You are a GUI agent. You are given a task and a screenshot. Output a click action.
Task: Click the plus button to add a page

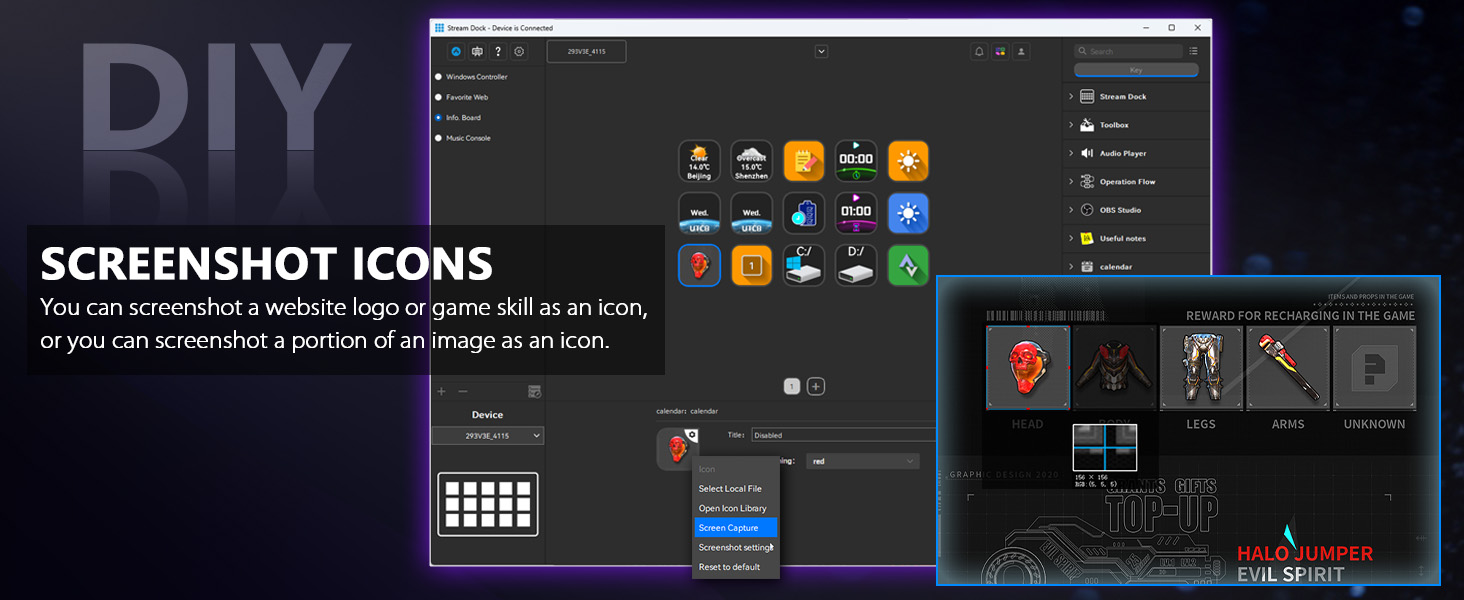pyautogui.click(x=815, y=385)
